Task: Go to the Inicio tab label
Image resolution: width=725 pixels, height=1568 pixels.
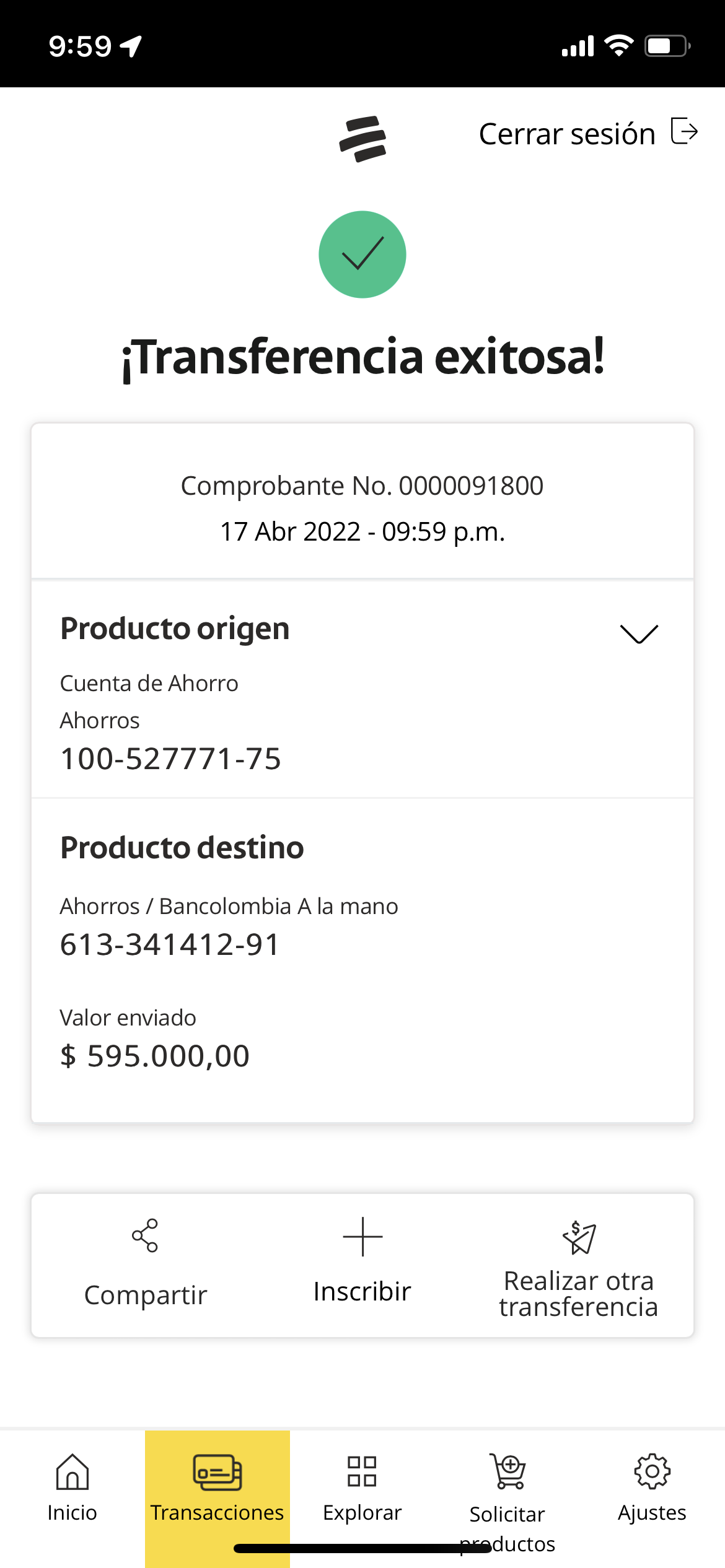Action: click(72, 1512)
